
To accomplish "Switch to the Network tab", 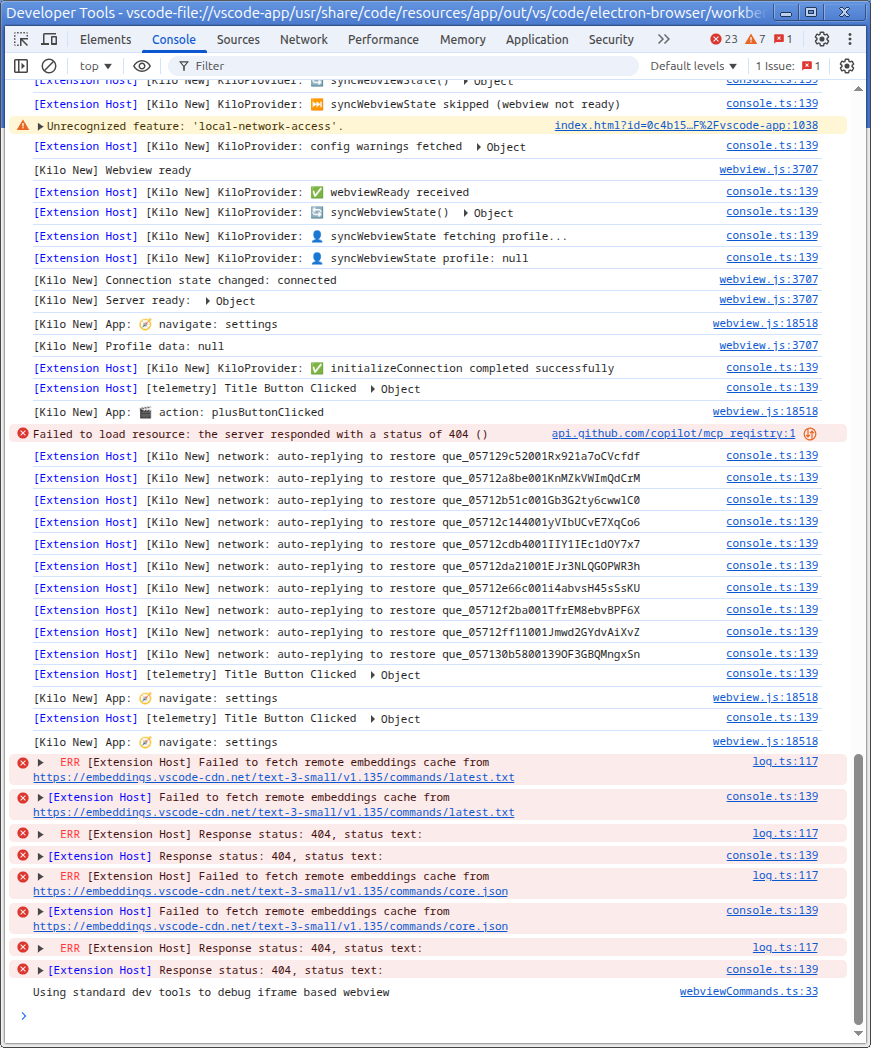I will point(303,39).
